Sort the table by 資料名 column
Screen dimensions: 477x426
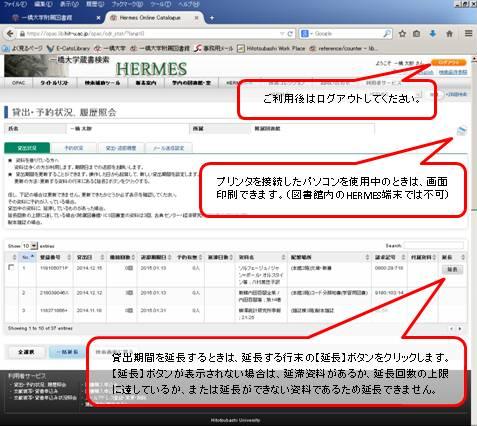(x=262, y=257)
